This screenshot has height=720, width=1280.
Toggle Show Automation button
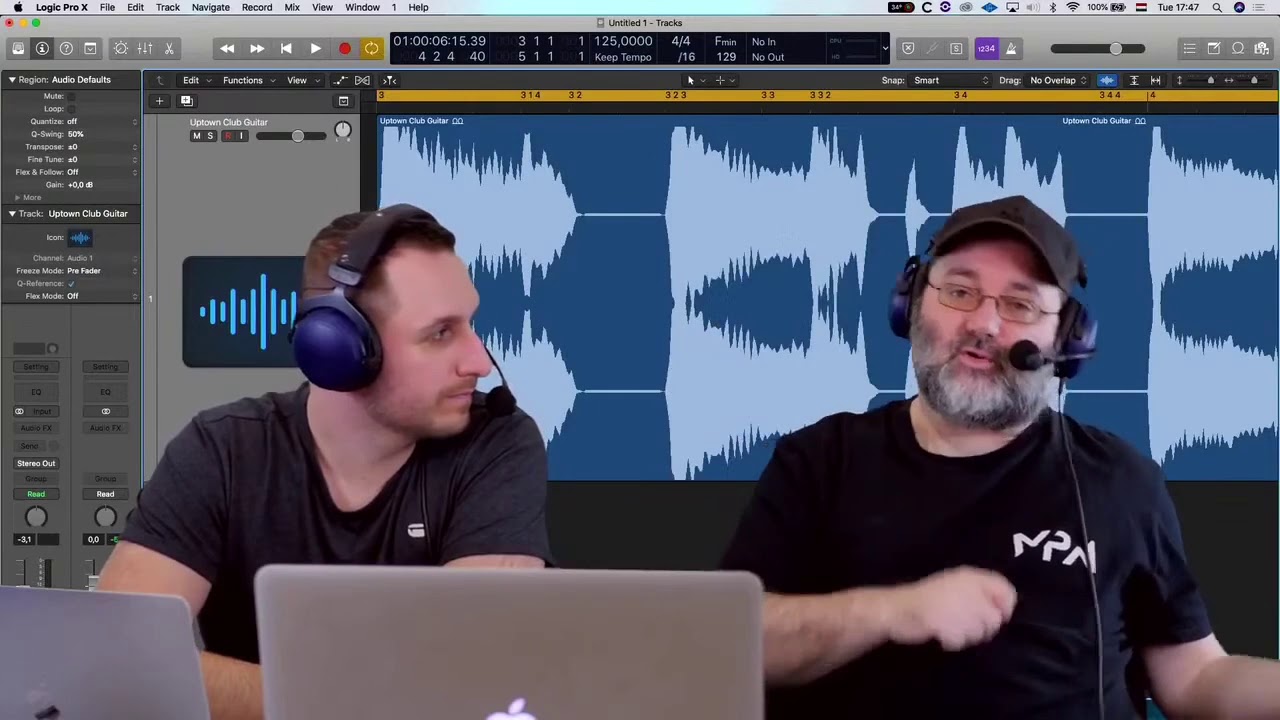(340, 80)
